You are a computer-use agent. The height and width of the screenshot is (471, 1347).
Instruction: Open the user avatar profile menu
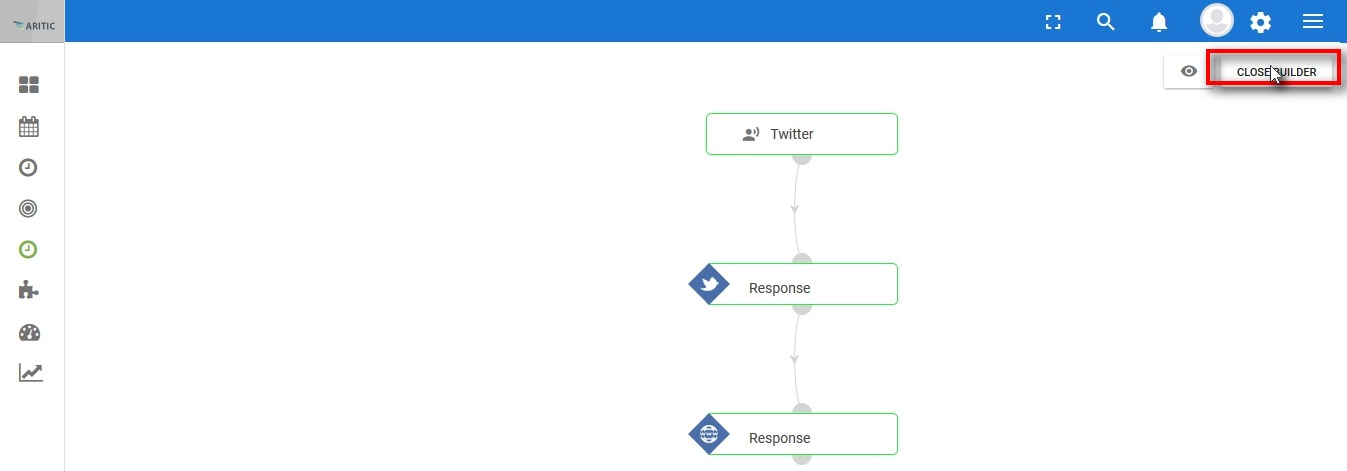coord(1216,20)
